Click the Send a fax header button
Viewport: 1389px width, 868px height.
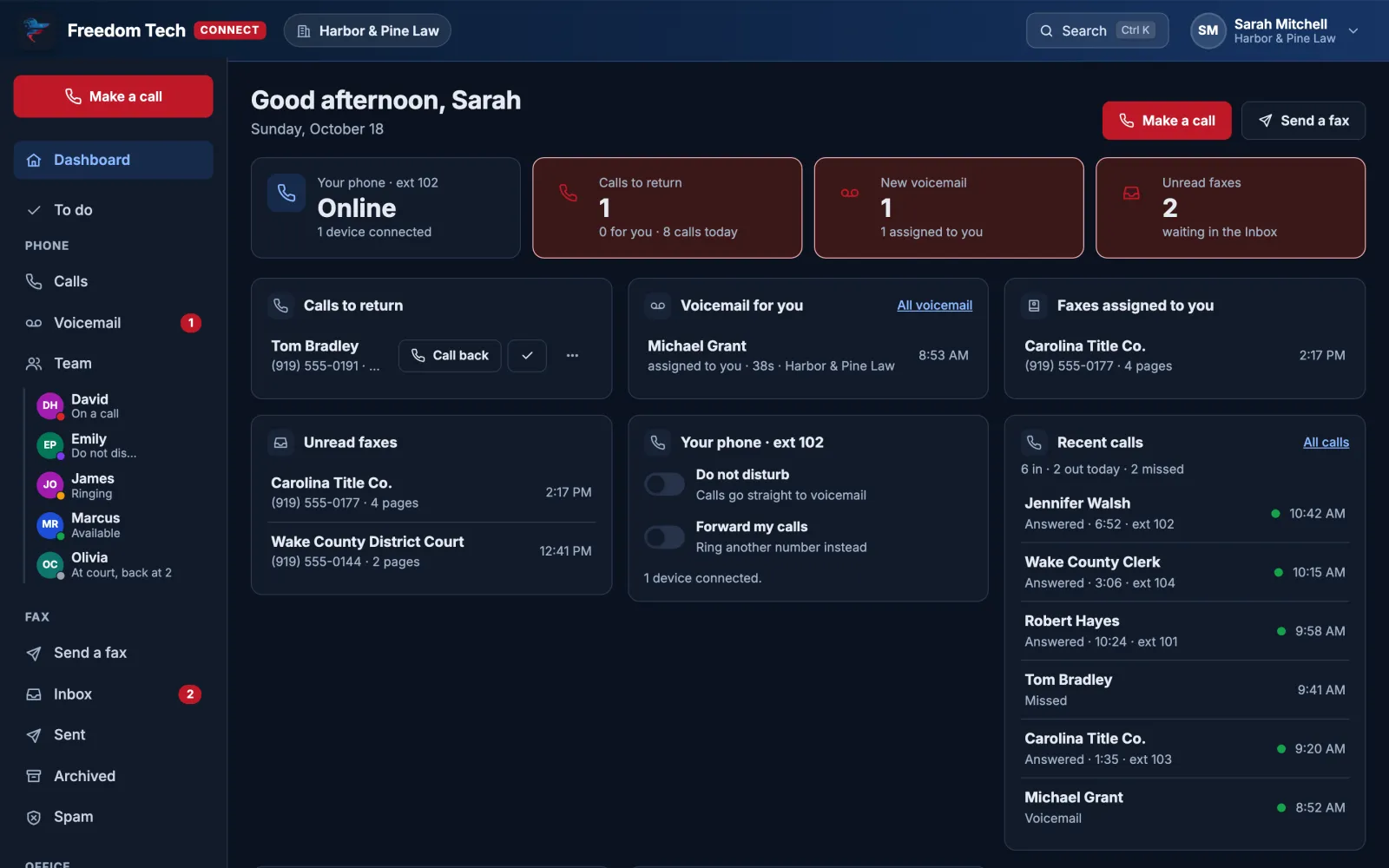point(1303,121)
